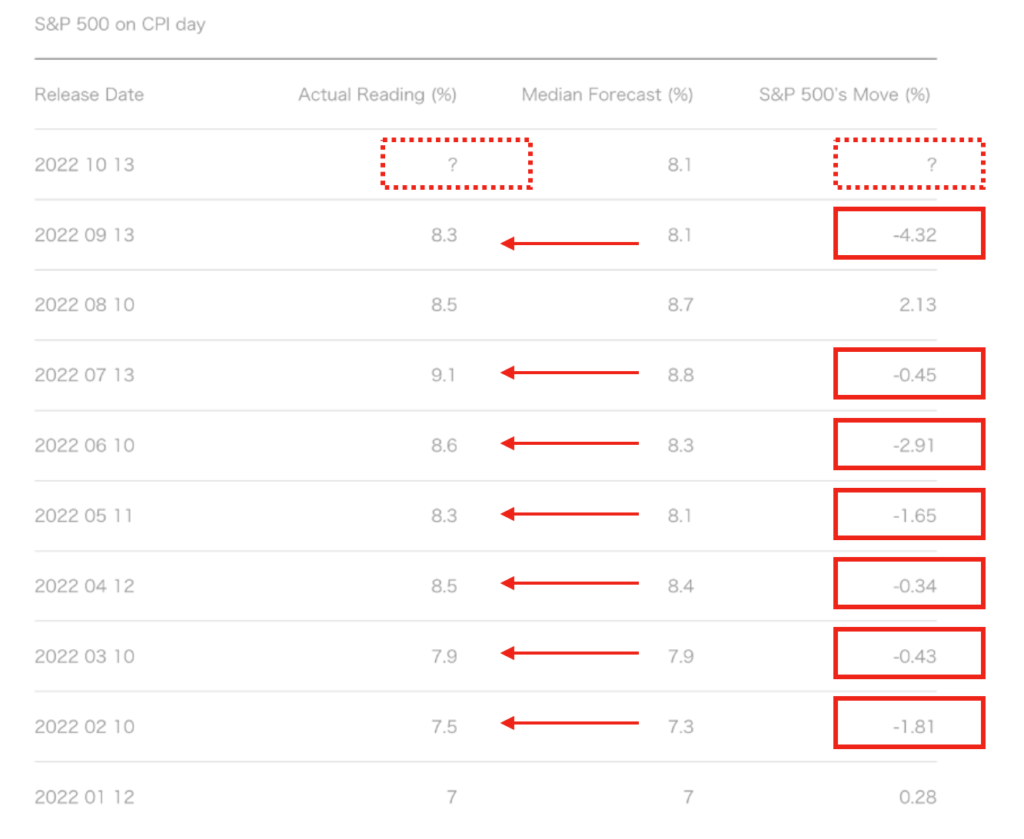Screen dimensions: 1024x839
Task: Click the dotted box under Actual Reading
Action: click(x=456, y=164)
